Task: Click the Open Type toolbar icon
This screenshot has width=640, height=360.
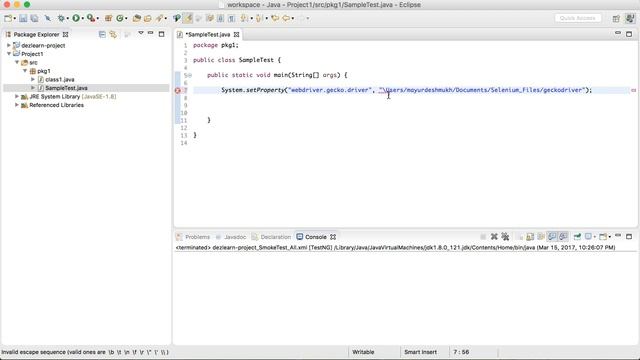Action: (137, 18)
